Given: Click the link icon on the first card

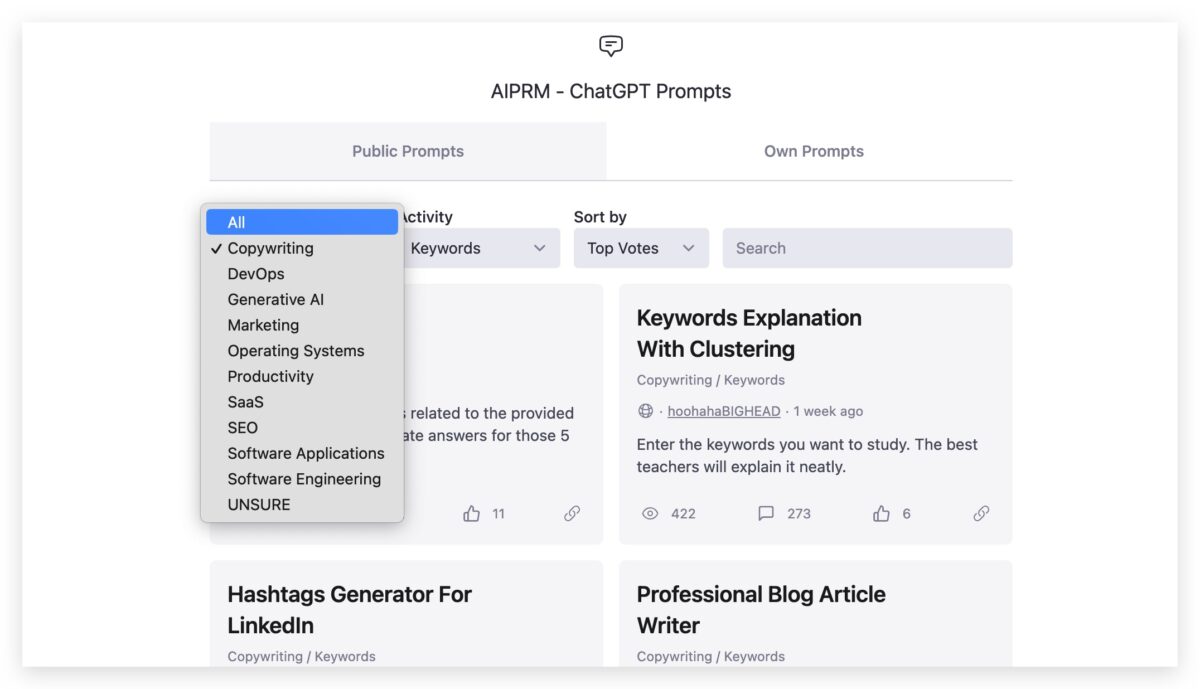Looking at the screenshot, I should tap(572, 513).
